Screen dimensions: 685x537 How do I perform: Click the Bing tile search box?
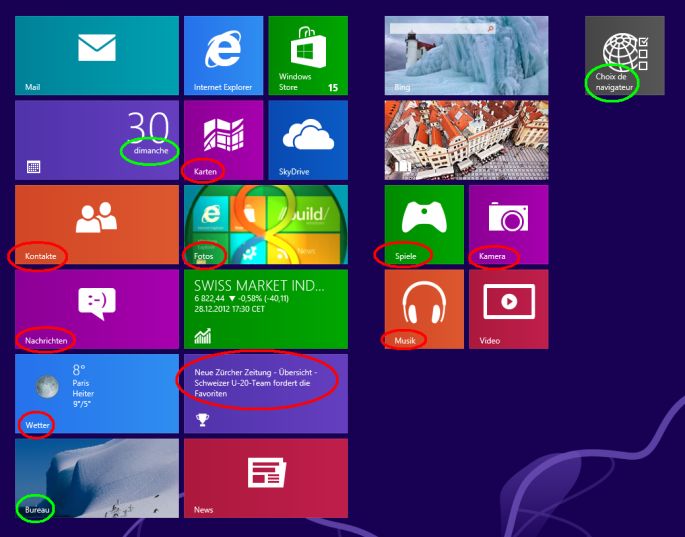click(443, 28)
